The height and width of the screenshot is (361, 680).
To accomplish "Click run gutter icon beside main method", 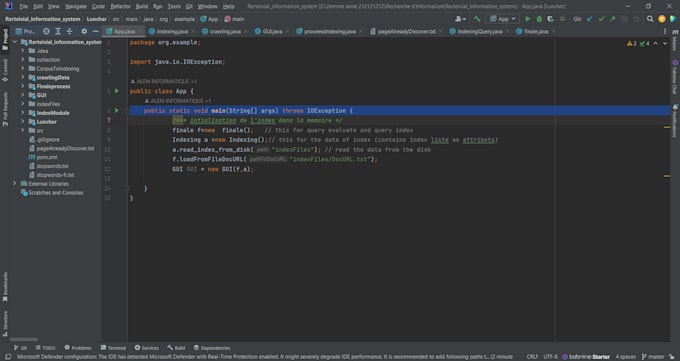I will point(117,111).
